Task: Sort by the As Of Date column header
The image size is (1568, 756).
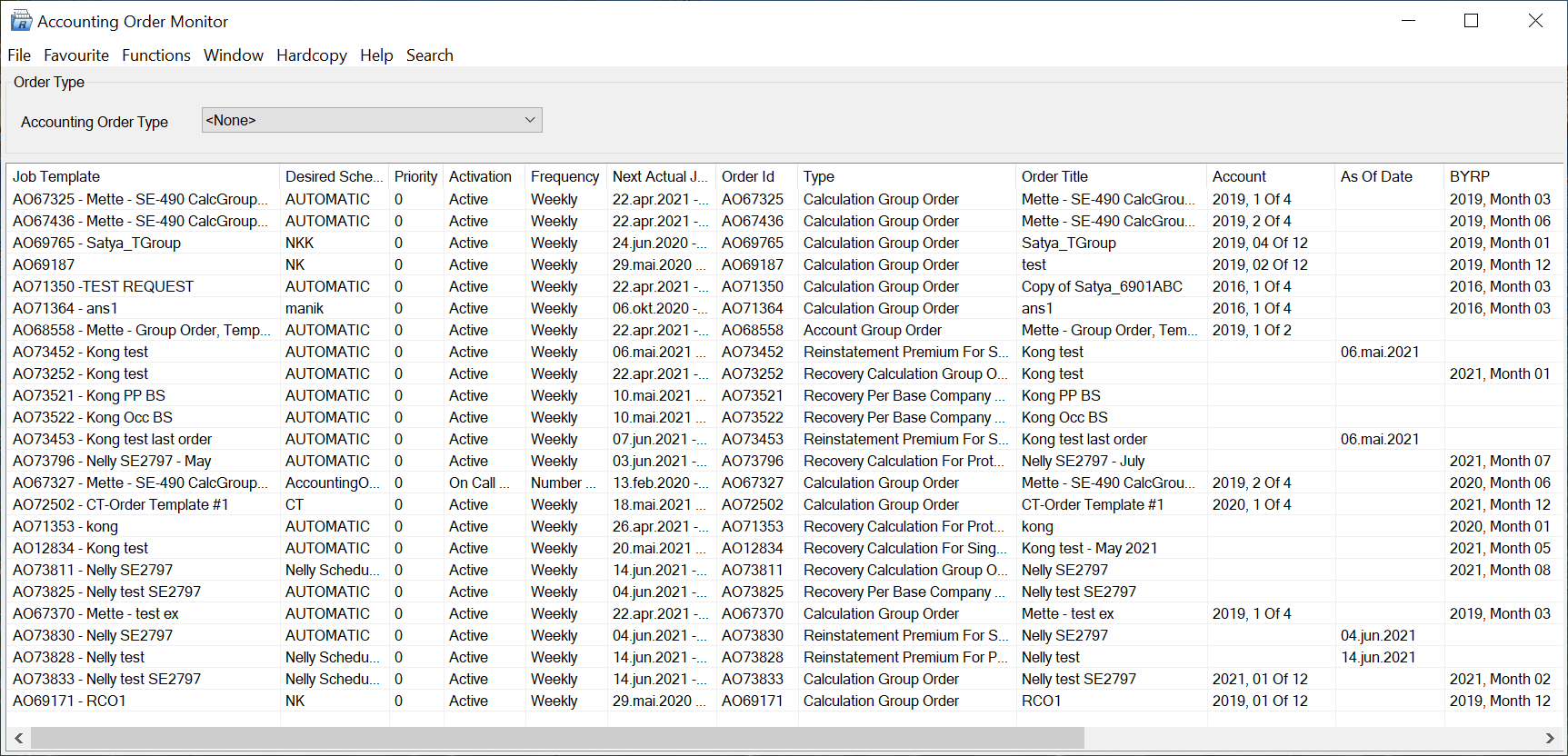Action: tap(1390, 176)
